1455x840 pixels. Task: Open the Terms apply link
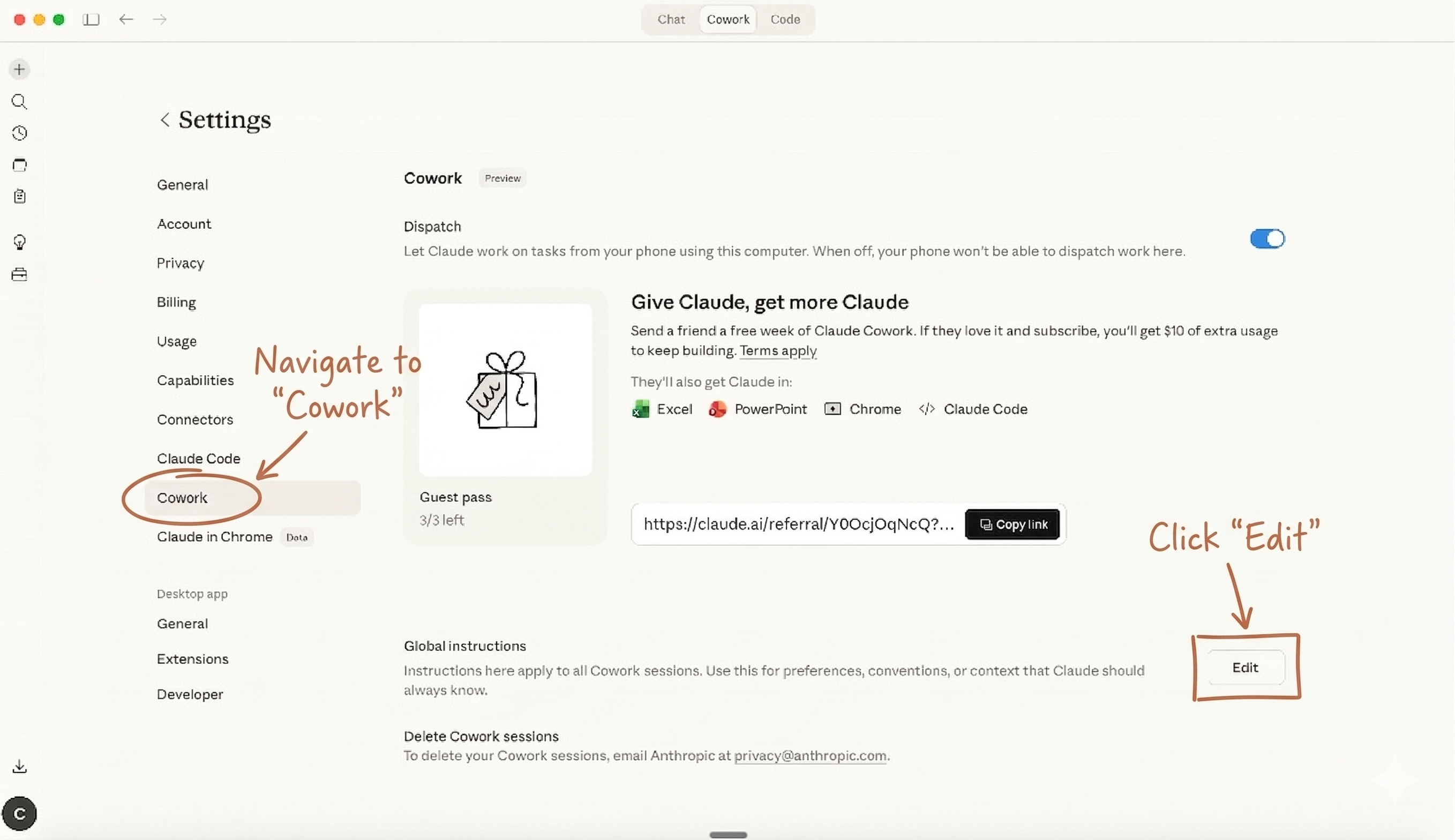(777, 351)
